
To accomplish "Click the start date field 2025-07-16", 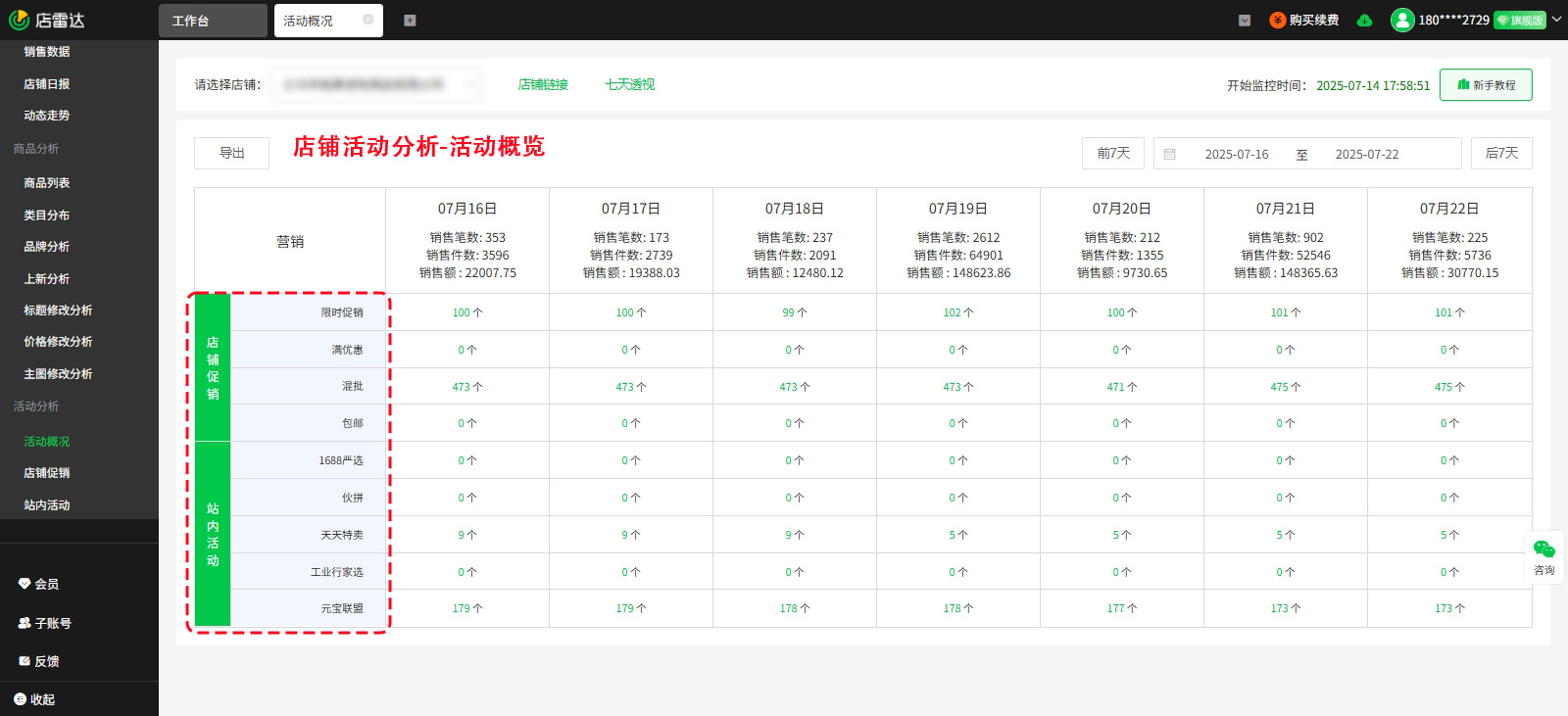I will tap(1237, 154).
